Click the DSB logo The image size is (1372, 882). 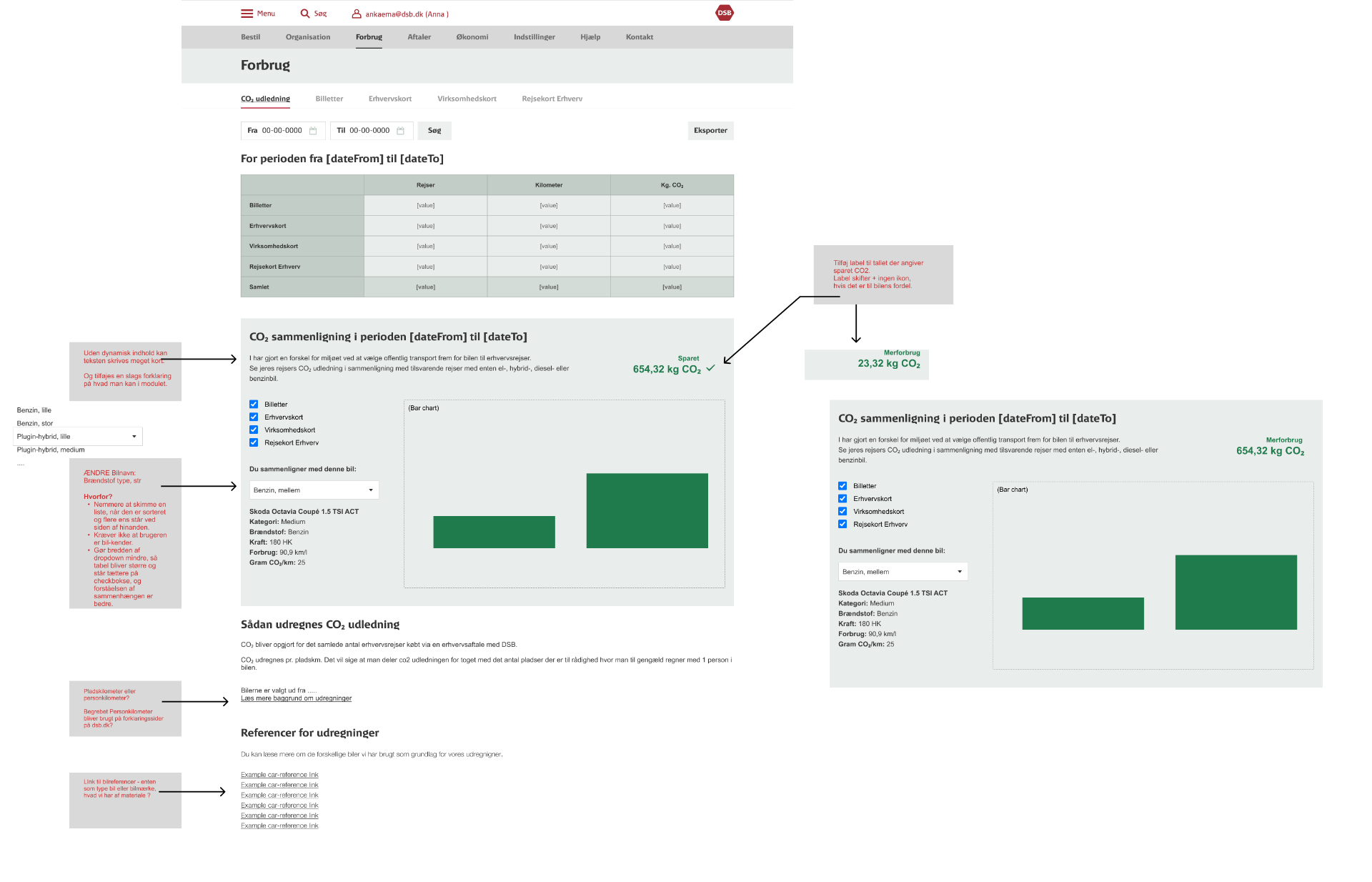(725, 13)
